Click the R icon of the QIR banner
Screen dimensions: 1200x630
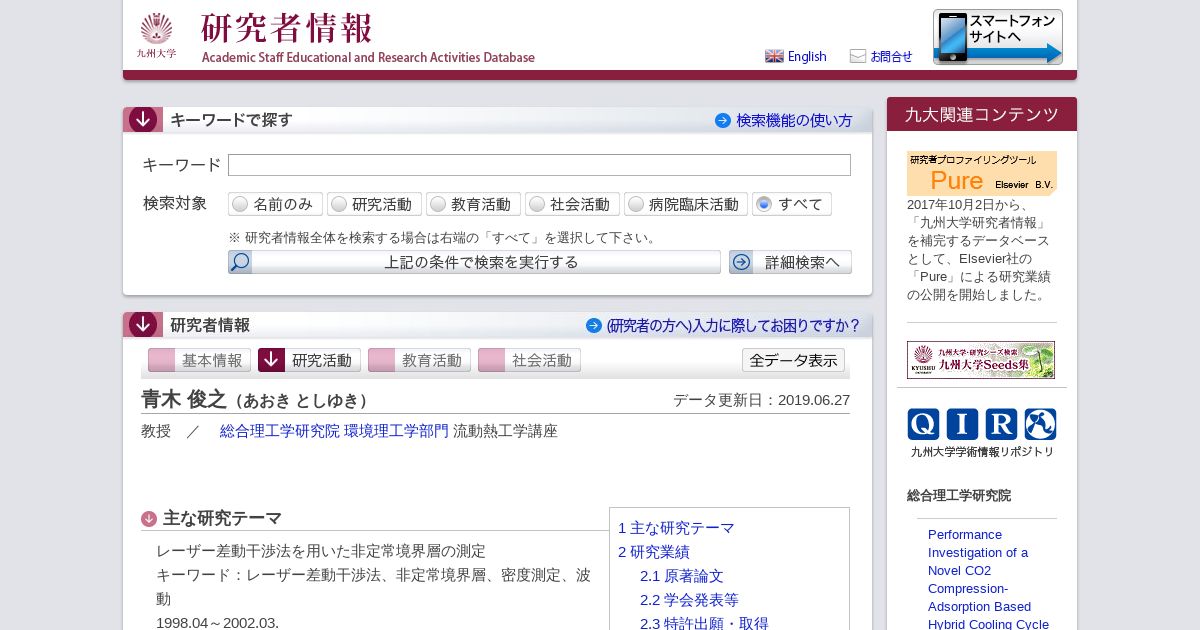click(x=1001, y=424)
